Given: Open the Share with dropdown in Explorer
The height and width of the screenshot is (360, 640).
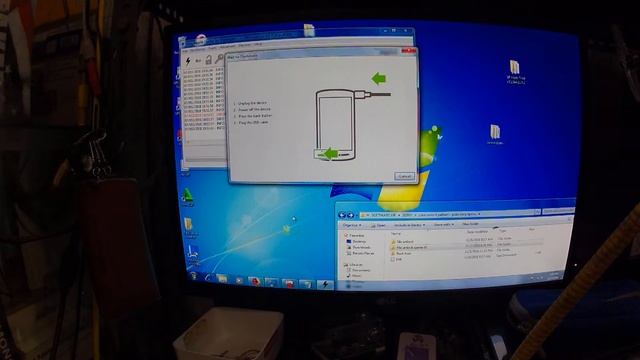Looking at the screenshot, I should pos(443,224).
